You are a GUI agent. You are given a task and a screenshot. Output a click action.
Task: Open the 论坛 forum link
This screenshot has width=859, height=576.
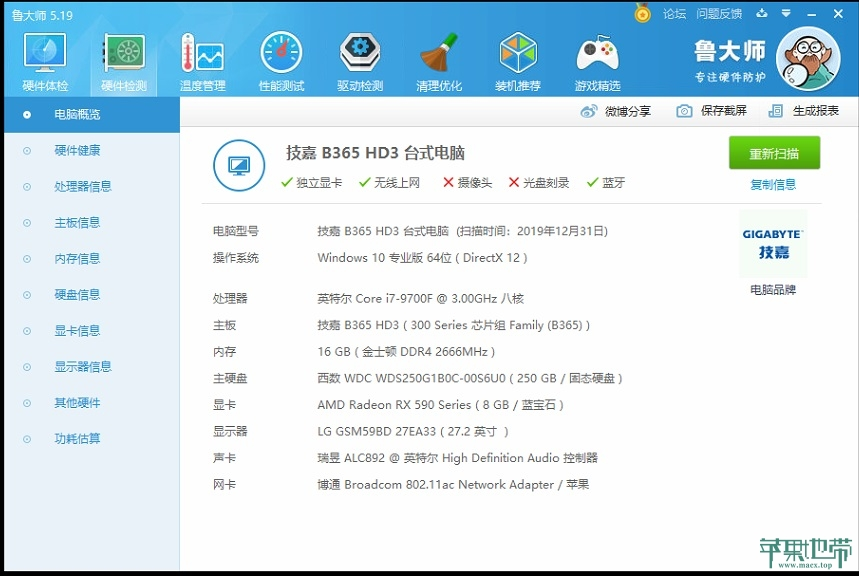click(x=674, y=14)
